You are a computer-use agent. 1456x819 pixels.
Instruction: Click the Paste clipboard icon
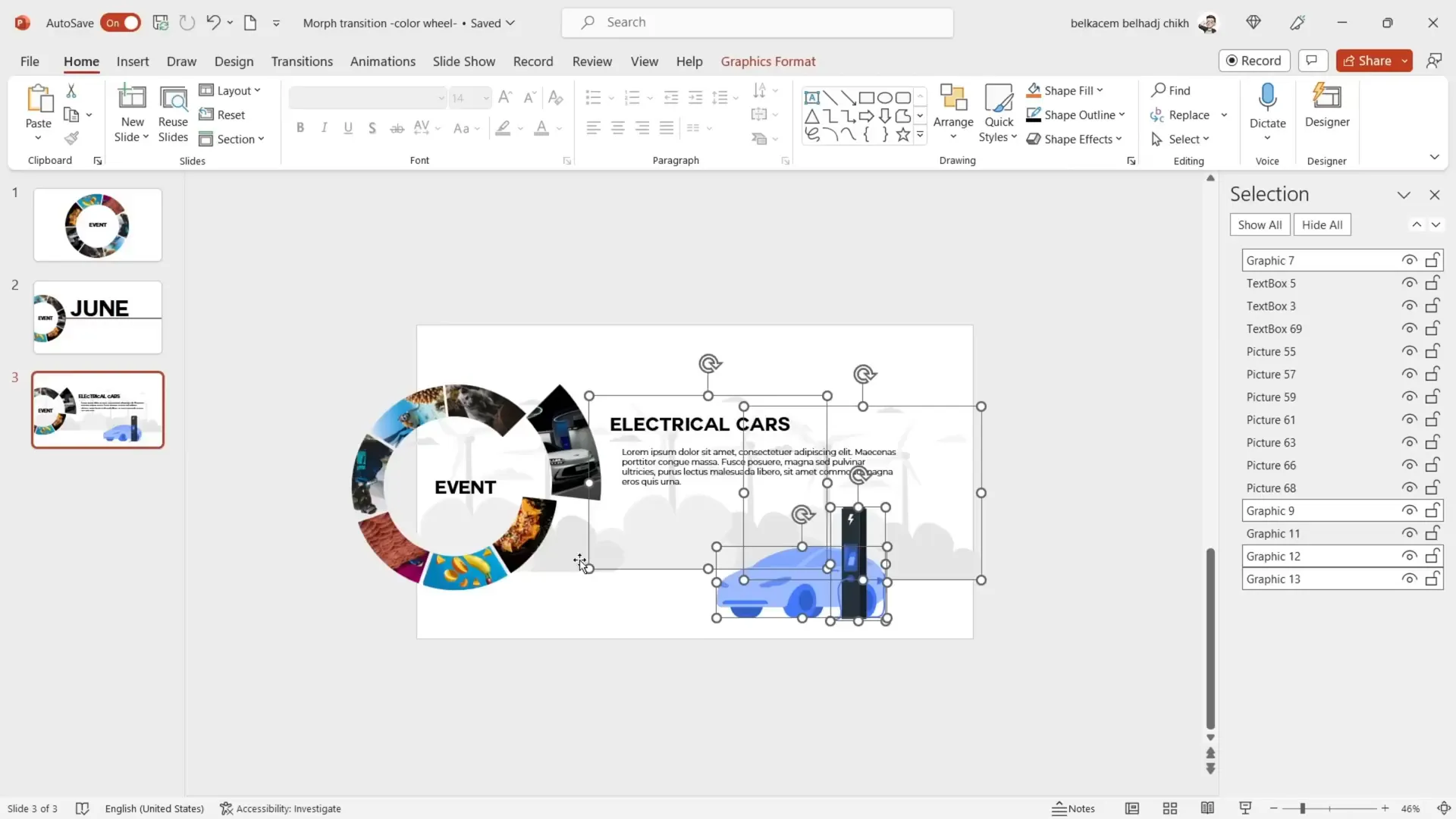(39, 99)
